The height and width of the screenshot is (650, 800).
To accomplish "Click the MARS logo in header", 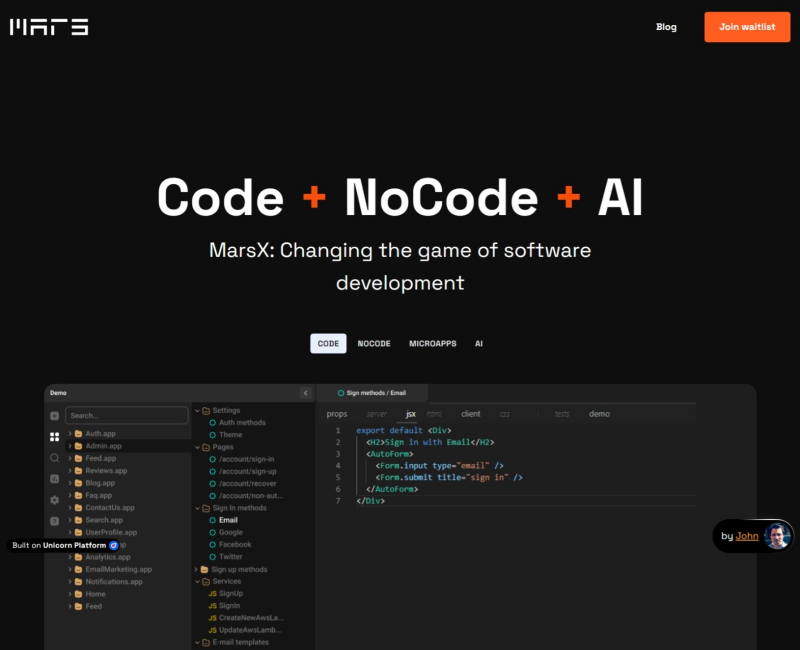I will pos(49,27).
